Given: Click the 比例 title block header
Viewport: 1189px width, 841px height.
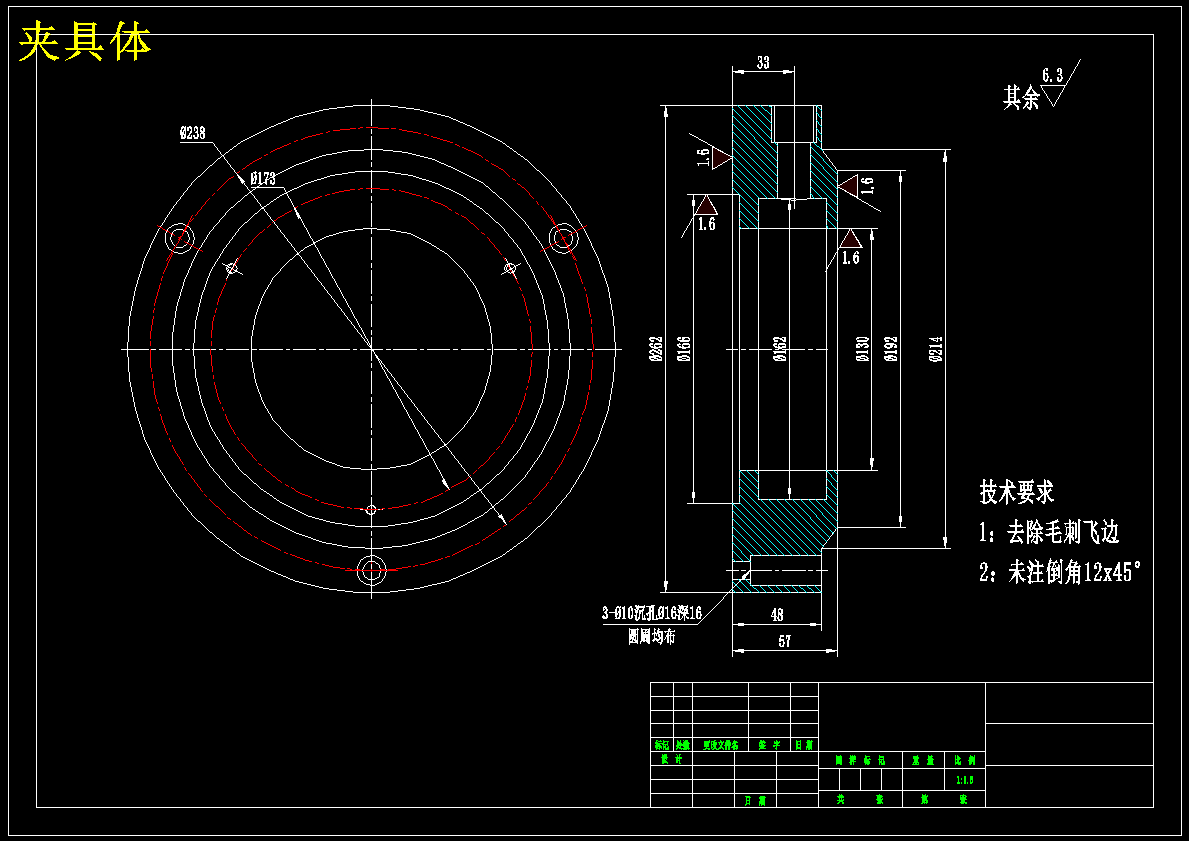Looking at the screenshot, I should click(965, 760).
